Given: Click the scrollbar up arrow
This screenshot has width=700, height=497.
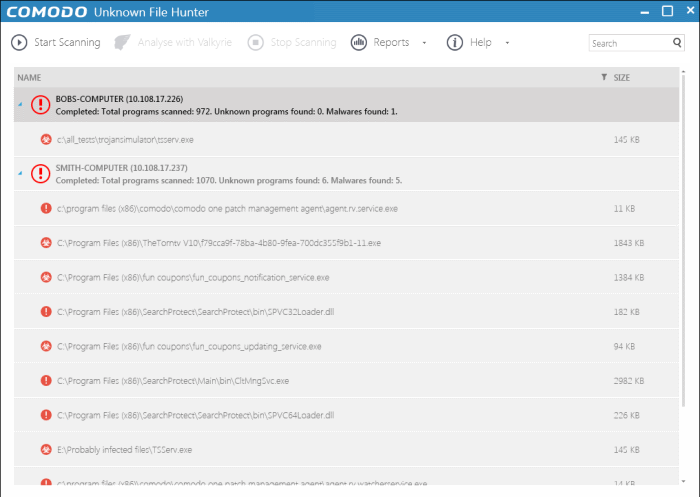Looking at the screenshot, I should [683, 71].
